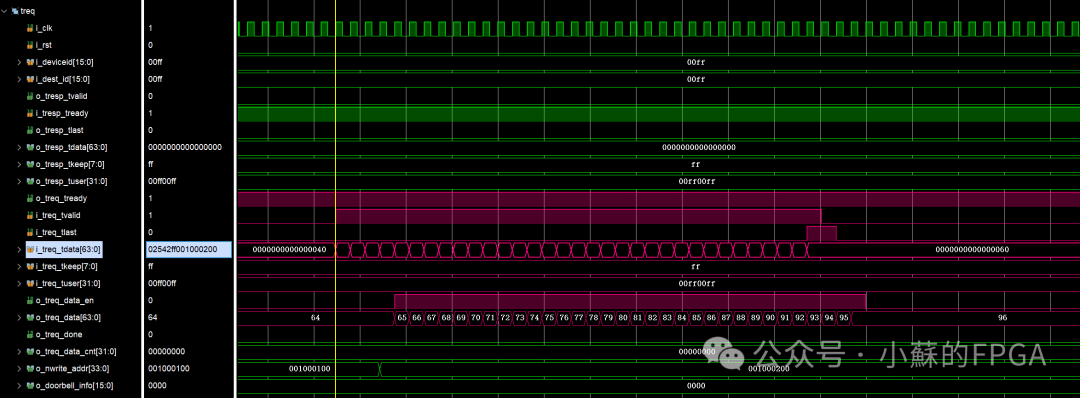Click the o_treq_tready signal icon
Screen dimensions: 1080x398
[x=30, y=198]
